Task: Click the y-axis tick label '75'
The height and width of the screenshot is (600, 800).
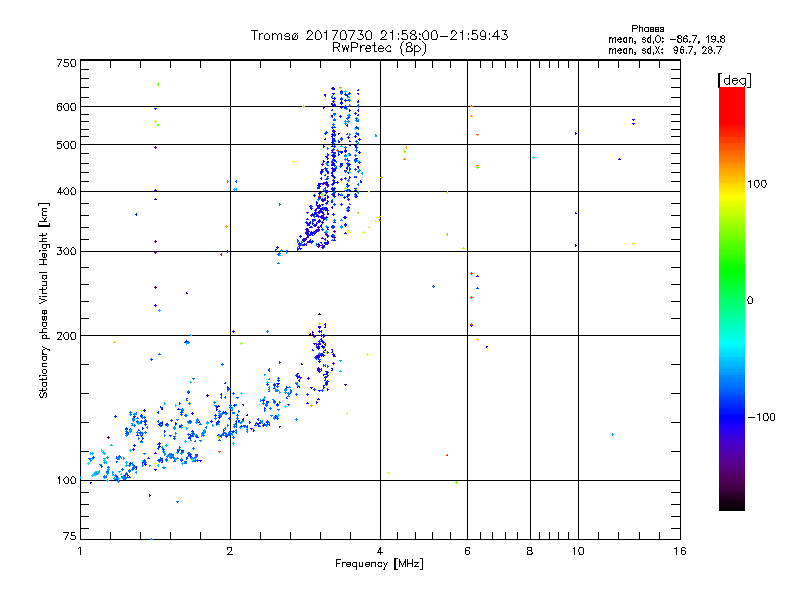Action: point(70,536)
